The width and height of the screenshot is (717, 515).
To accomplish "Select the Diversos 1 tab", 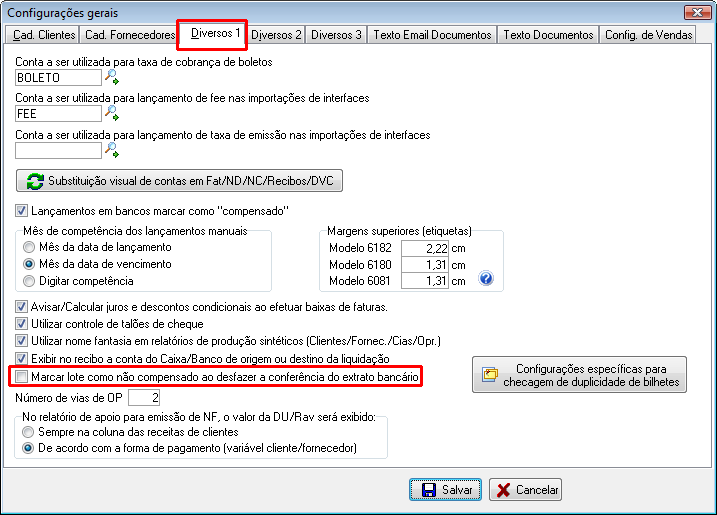I will click(x=213, y=34).
